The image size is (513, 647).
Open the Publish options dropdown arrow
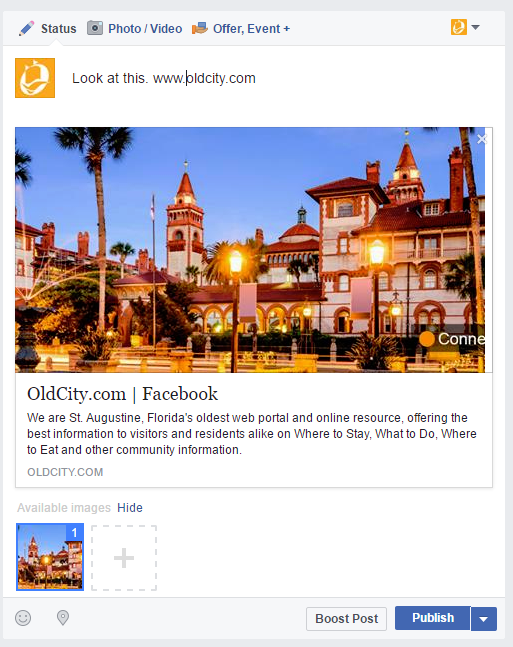click(484, 619)
